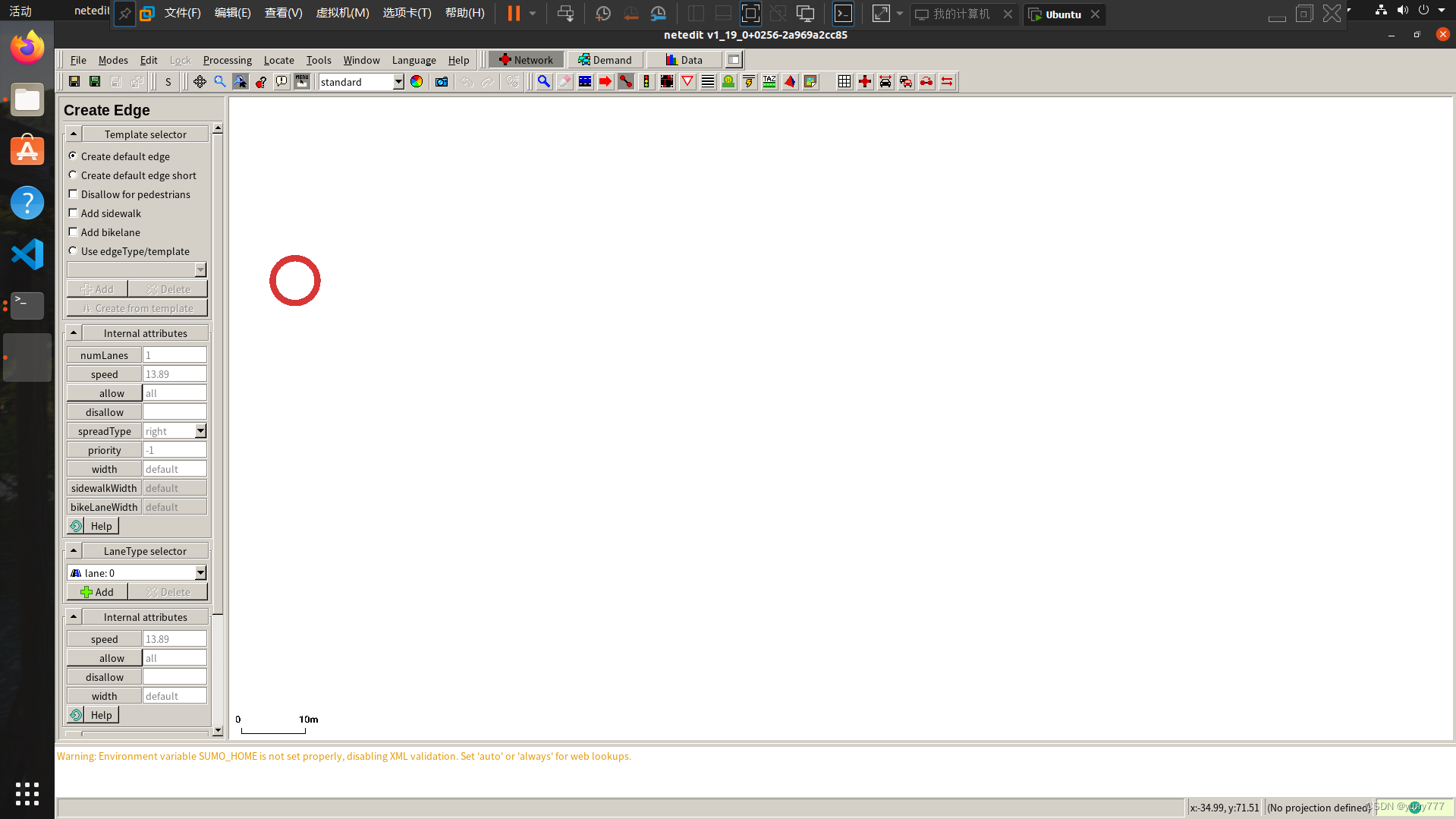Click the green save-as floppy icon
The image size is (1456, 819).
click(x=95, y=81)
